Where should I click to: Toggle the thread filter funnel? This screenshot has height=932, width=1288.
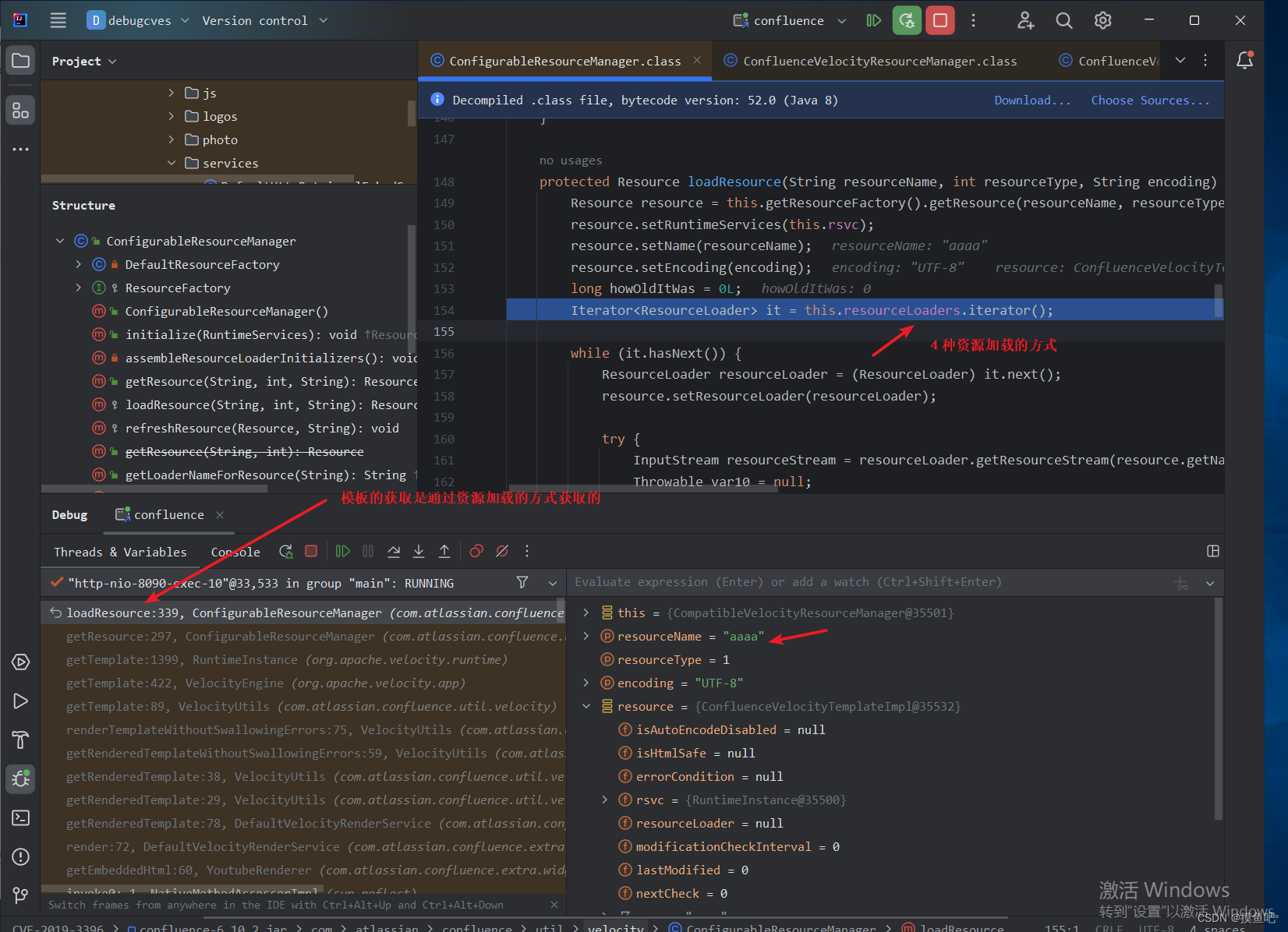click(522, 583)
